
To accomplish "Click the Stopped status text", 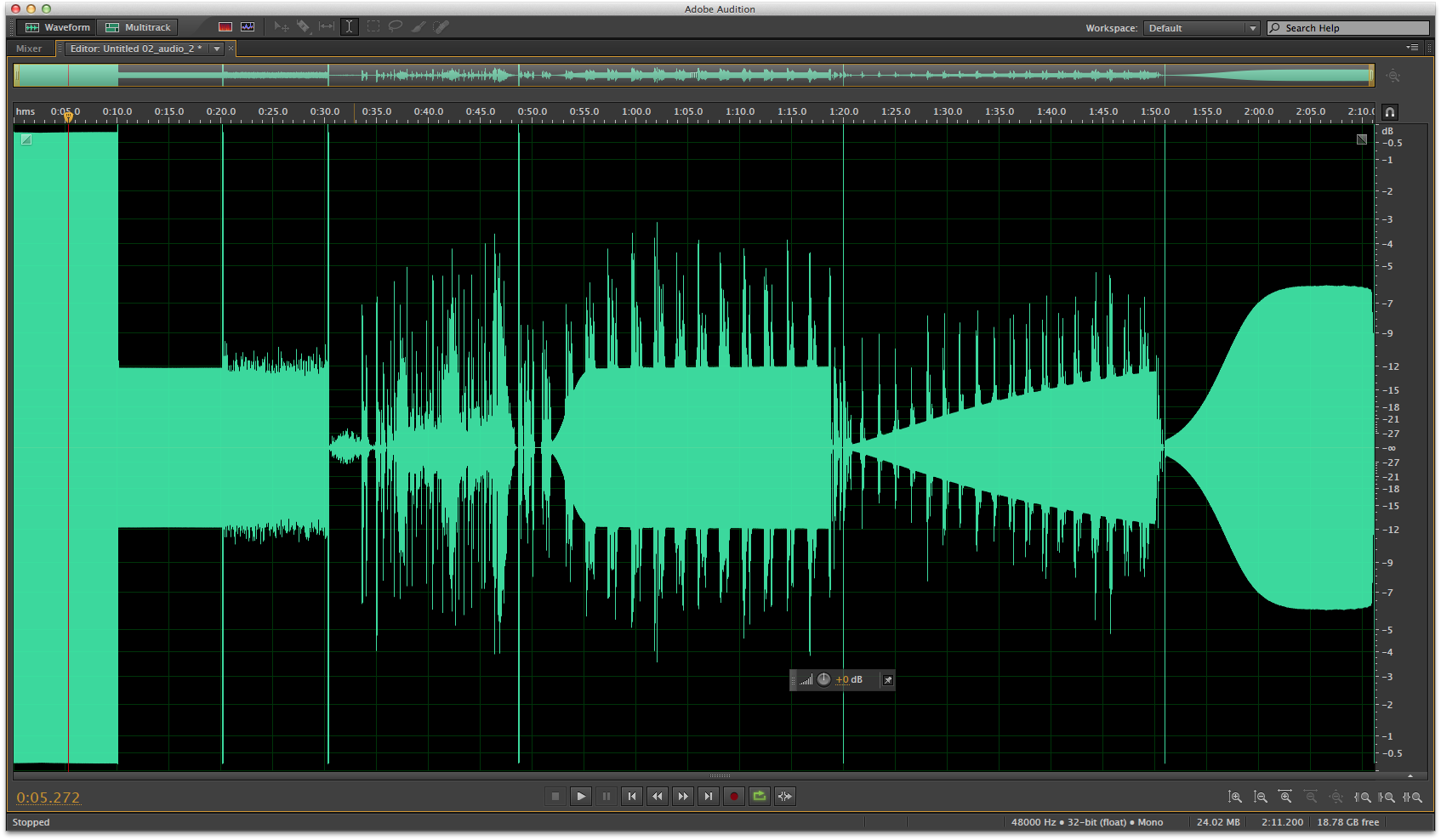I will (x=31, y=822).
